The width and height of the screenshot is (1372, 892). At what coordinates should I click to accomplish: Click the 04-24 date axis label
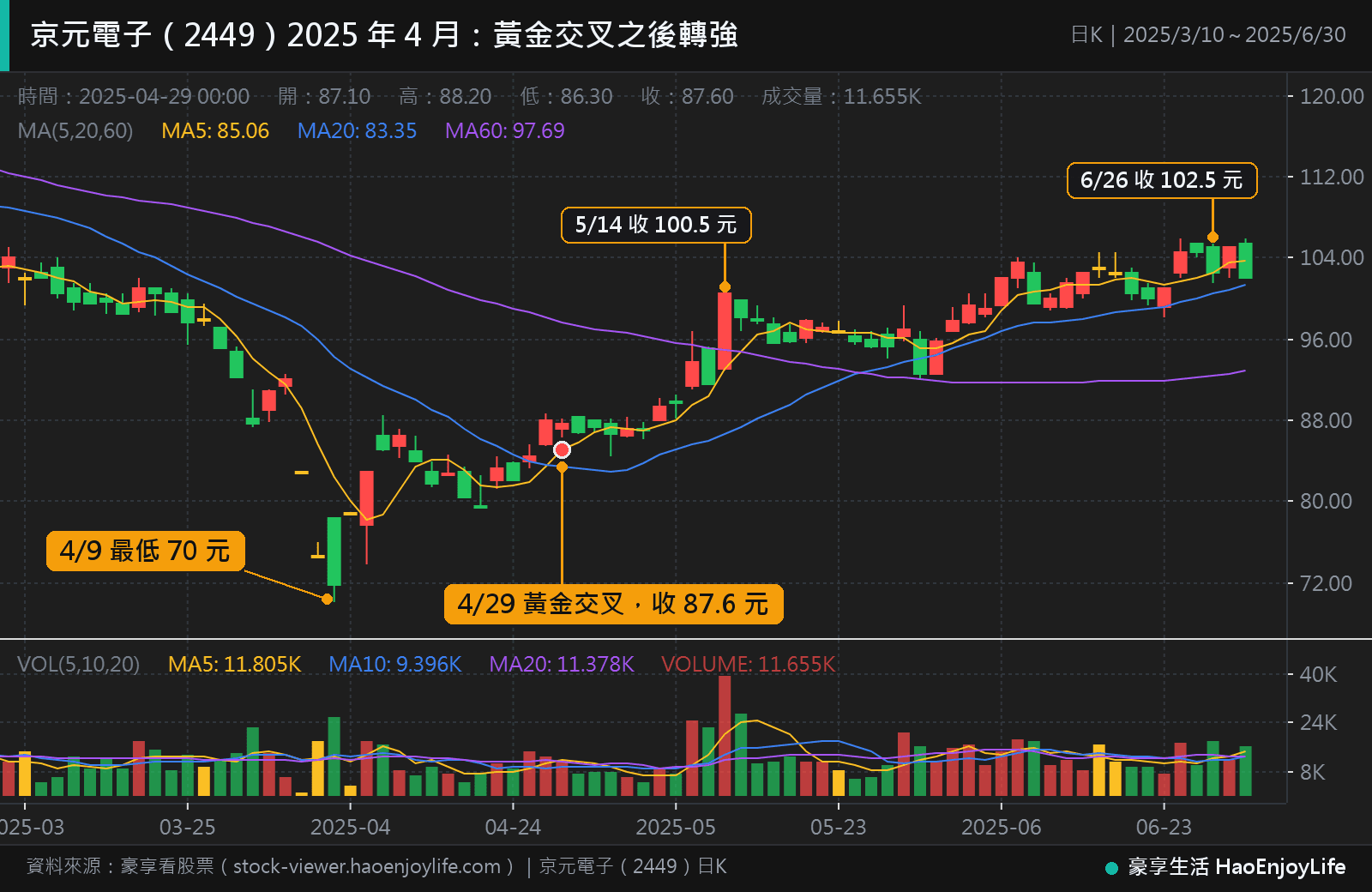click(513, 828)
